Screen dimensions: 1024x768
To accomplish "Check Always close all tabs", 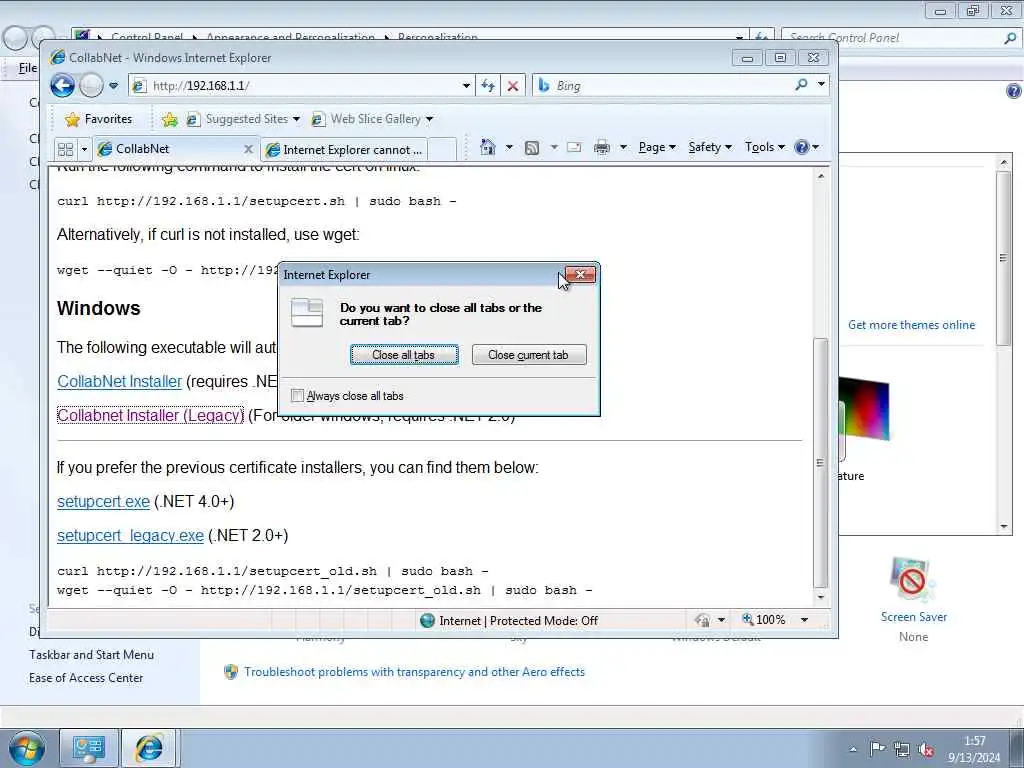I will point(297,396).
